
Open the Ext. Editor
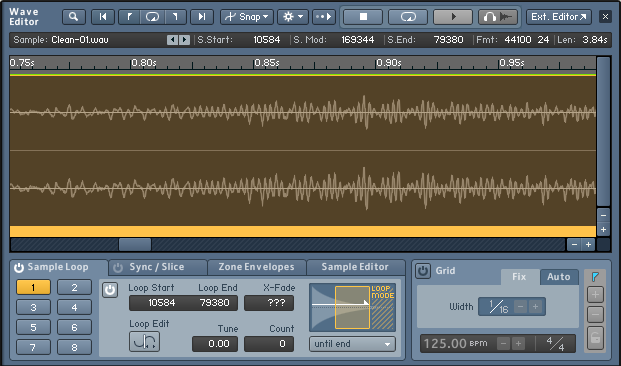click(x=559, y=17)
